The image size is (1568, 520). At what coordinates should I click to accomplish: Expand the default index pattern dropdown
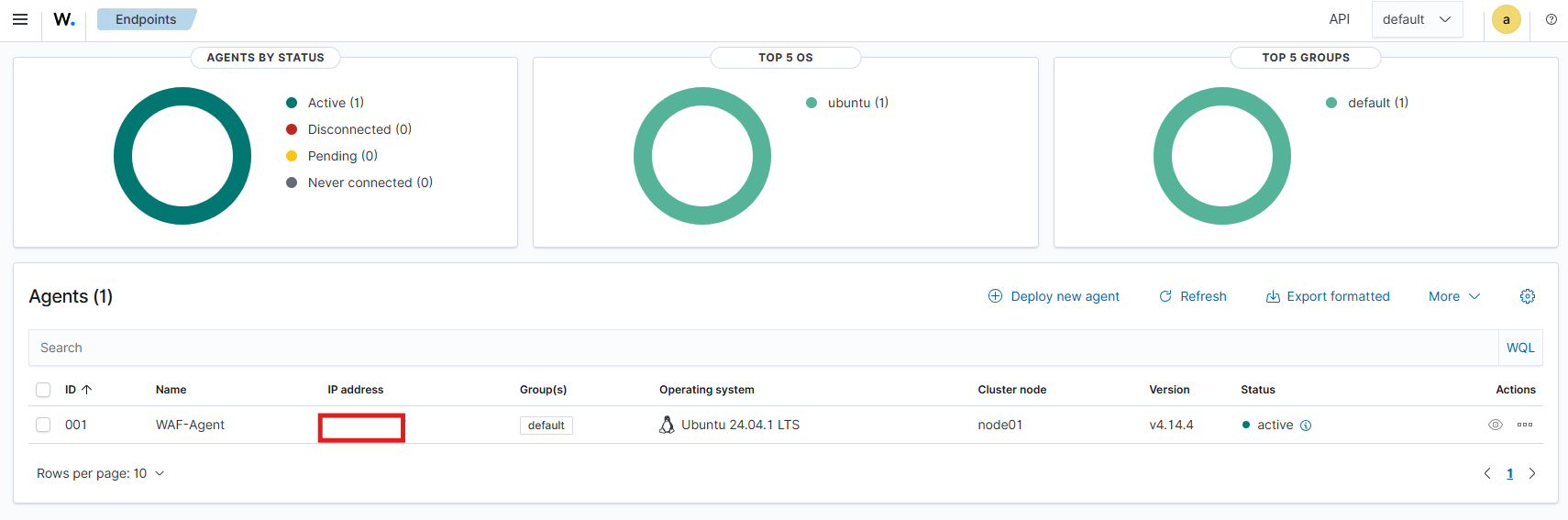pos(1417,19)
